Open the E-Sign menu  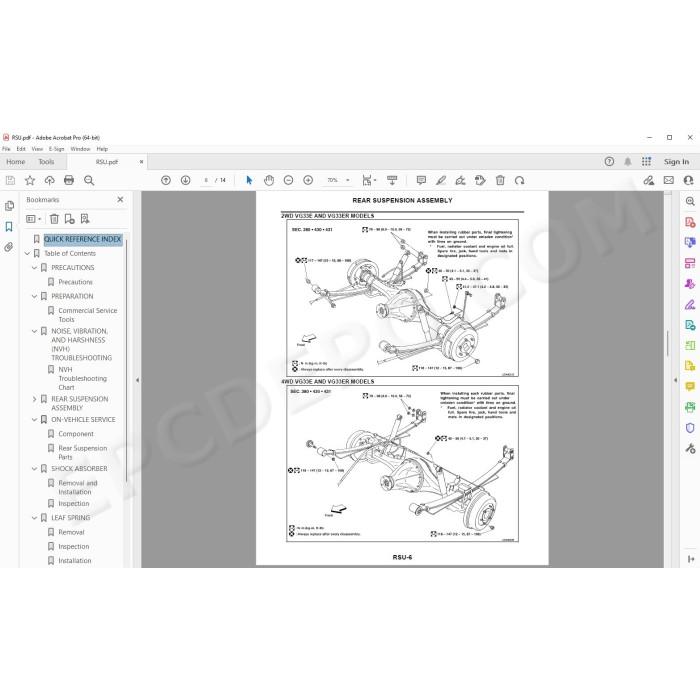(57, 149)
